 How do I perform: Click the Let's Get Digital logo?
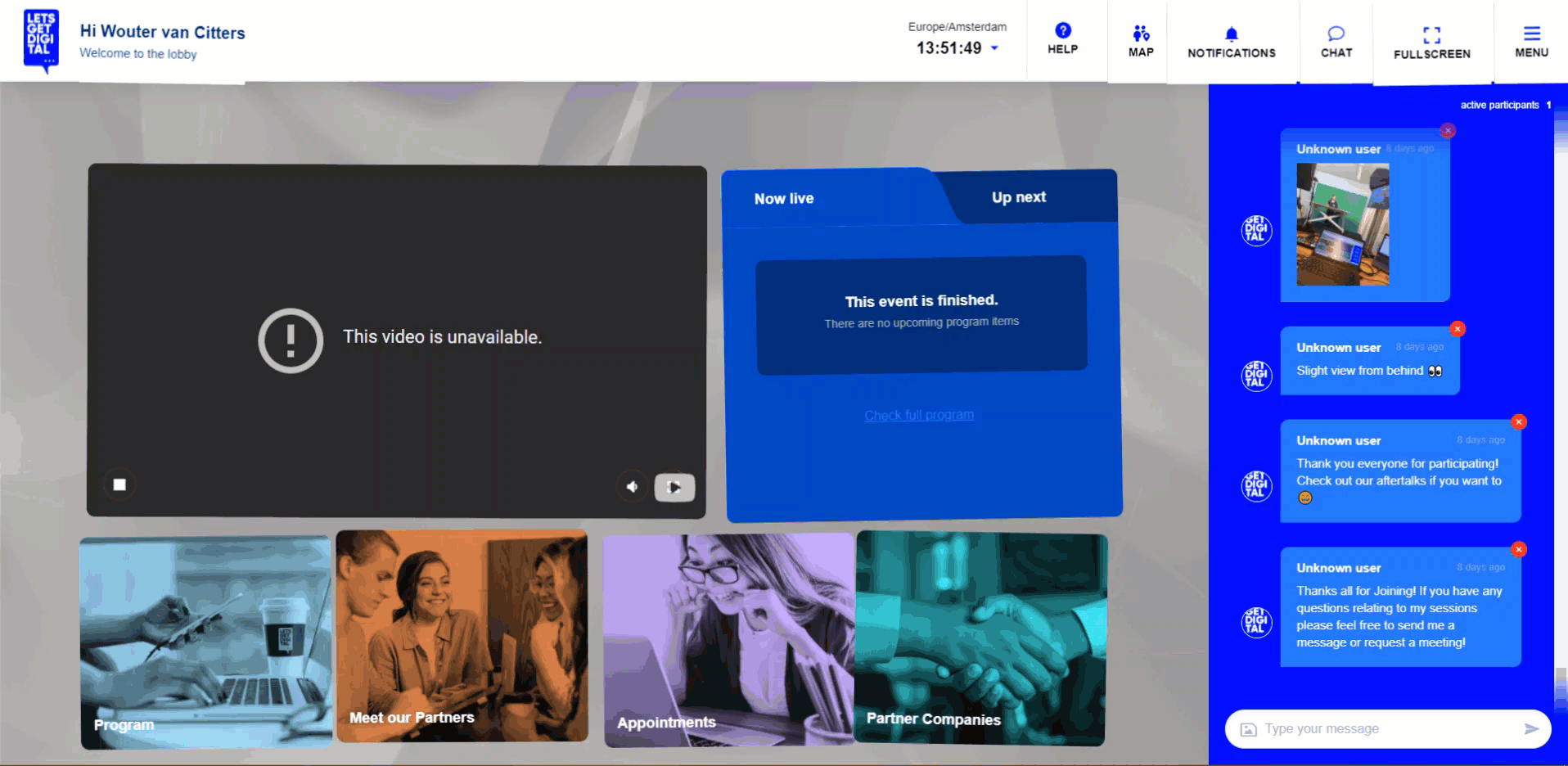[x=41, y=41]
